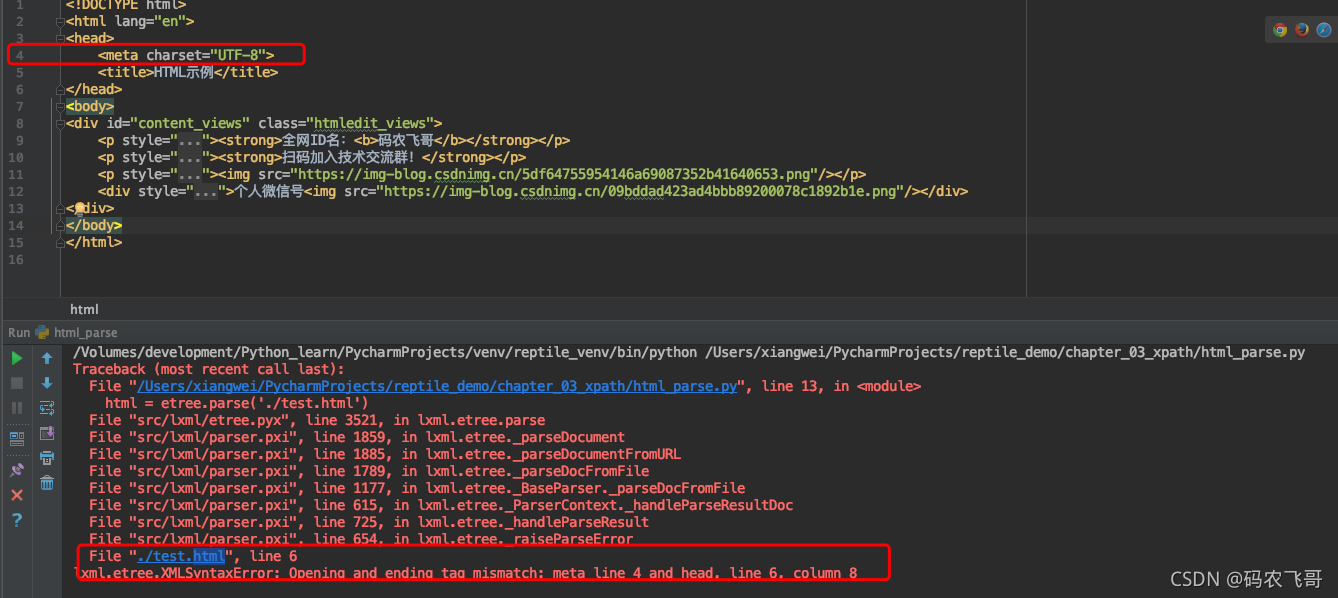The height and width of the screenshot is (598, 1338).
Task: Click the python interpreter command line in console
Action: tap(689, 352)
